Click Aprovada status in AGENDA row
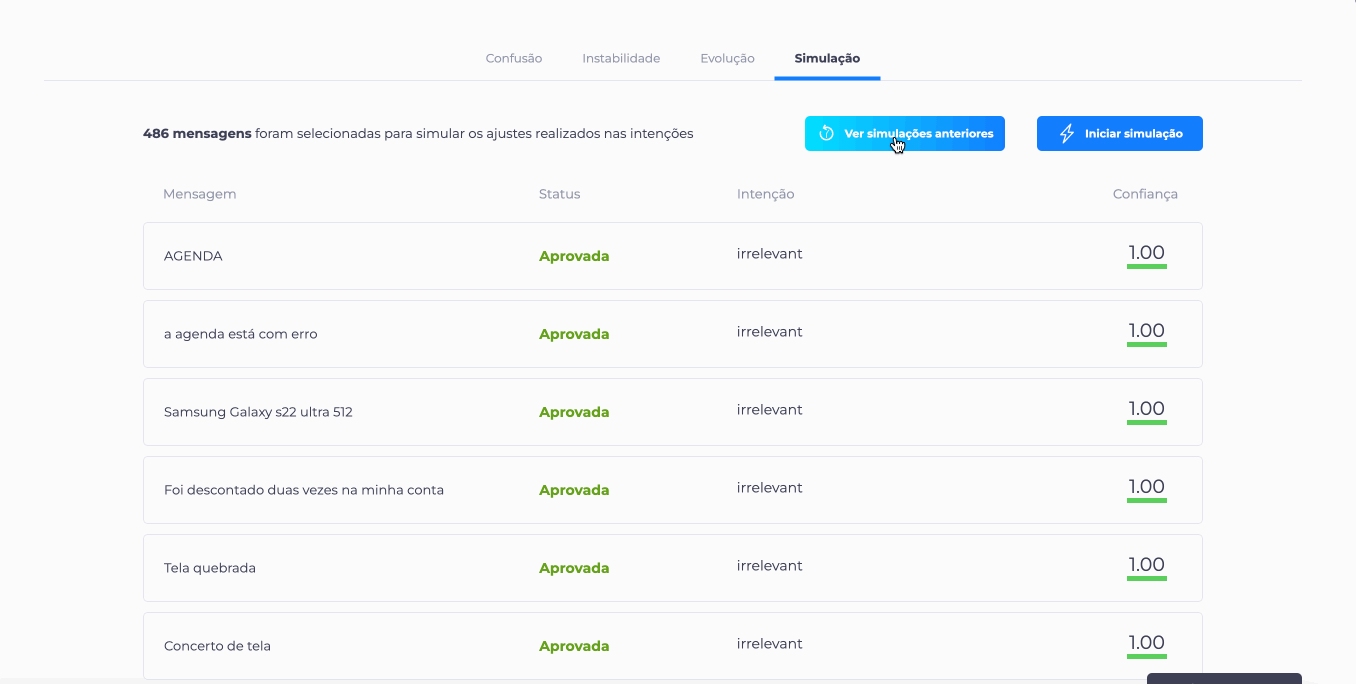Viewport: 1356px width, 684px height. coord(574,256)
